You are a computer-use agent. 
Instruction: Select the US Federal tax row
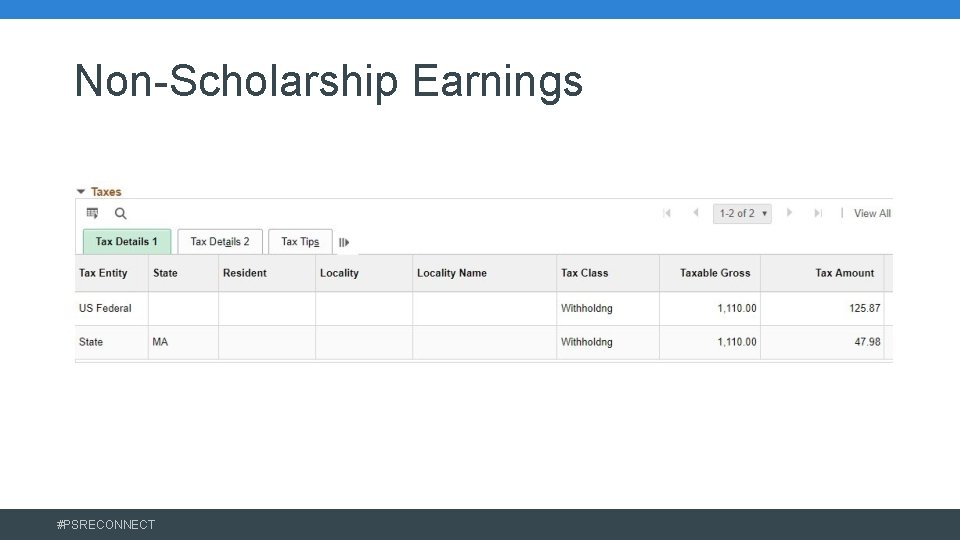105,308
